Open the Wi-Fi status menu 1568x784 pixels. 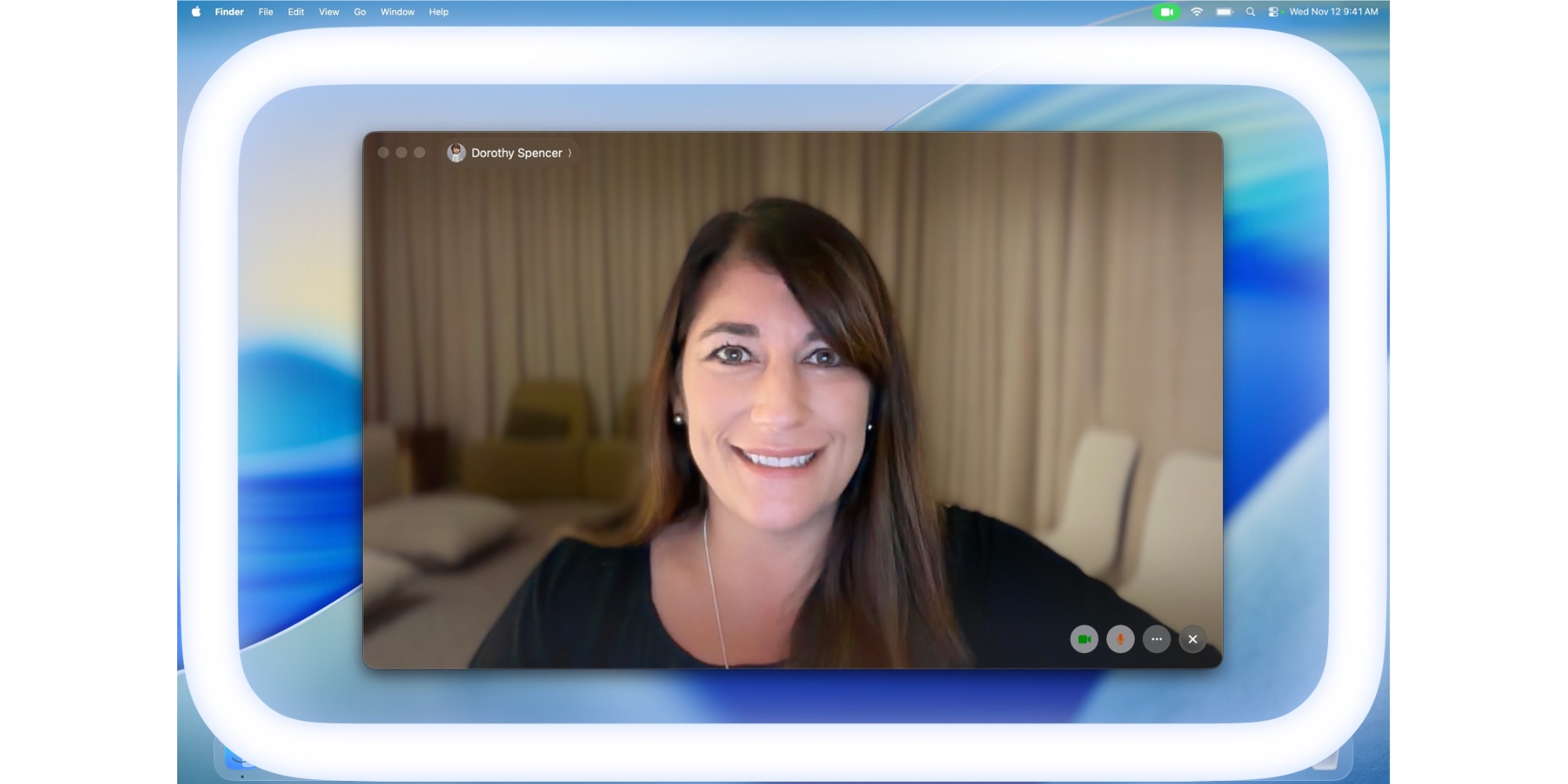coord(1196,12)
